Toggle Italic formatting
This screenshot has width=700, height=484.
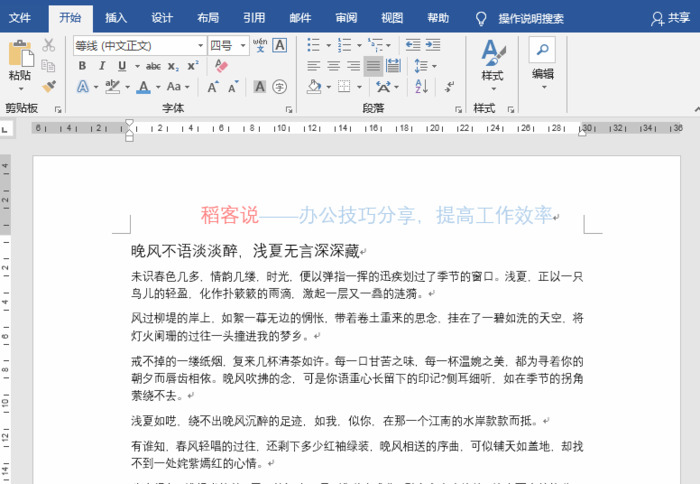[x=102, y=66]
